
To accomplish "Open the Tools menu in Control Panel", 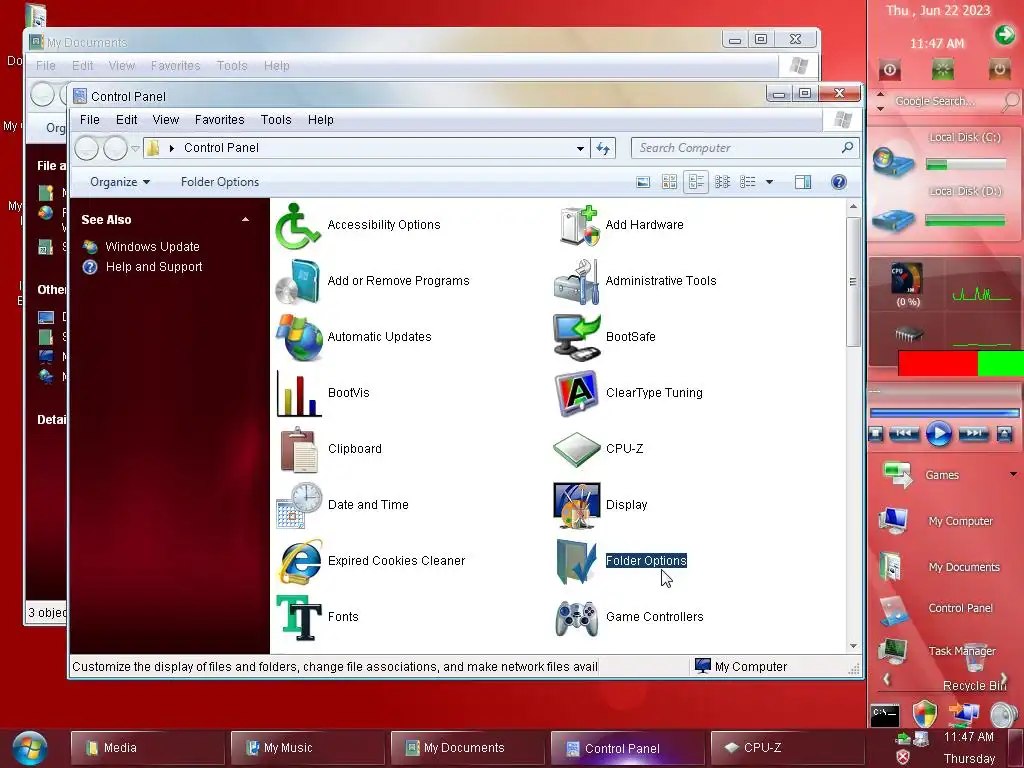I will click(276, 120).
